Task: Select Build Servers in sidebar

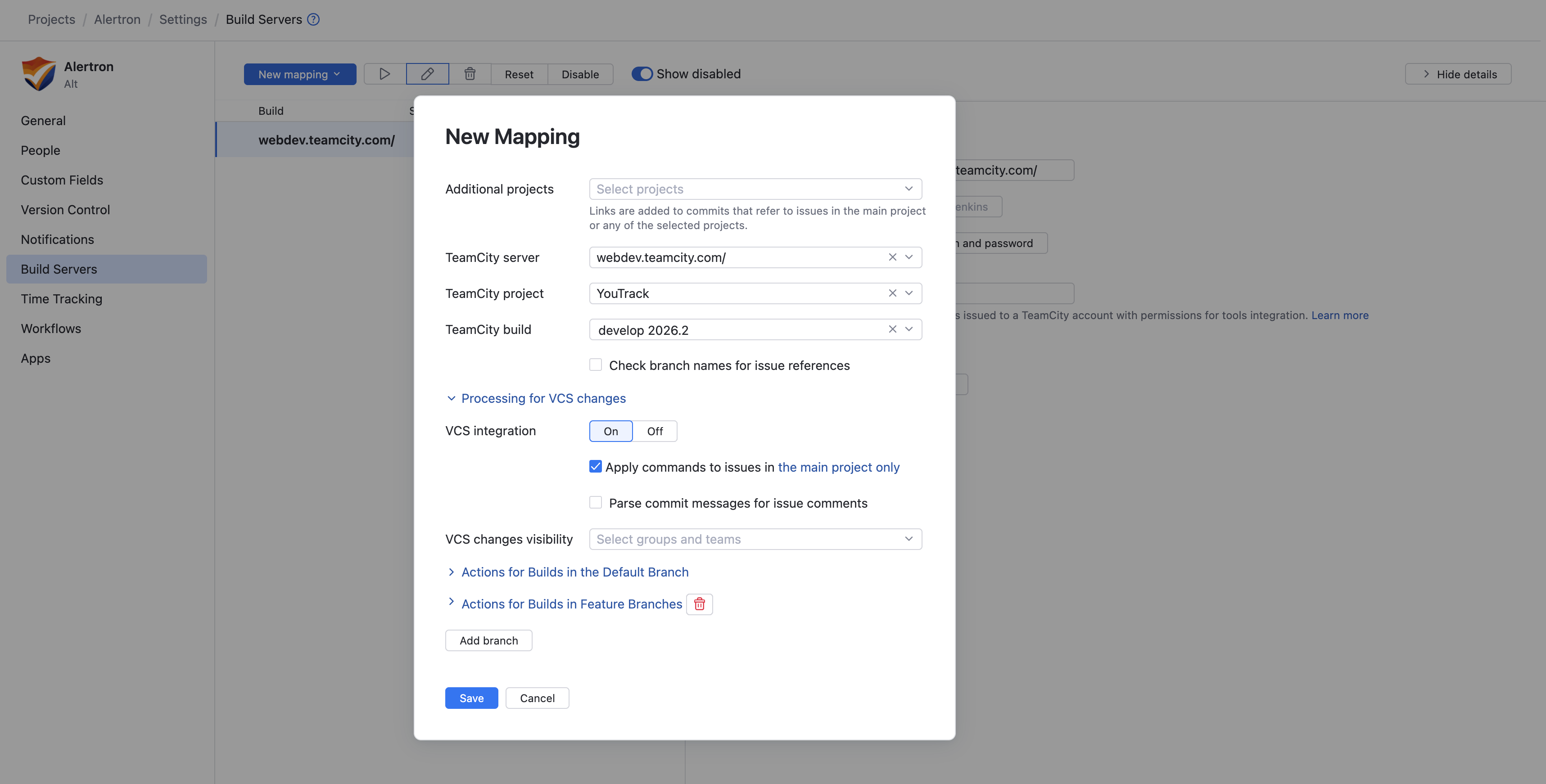Action: tap(107, 269)
